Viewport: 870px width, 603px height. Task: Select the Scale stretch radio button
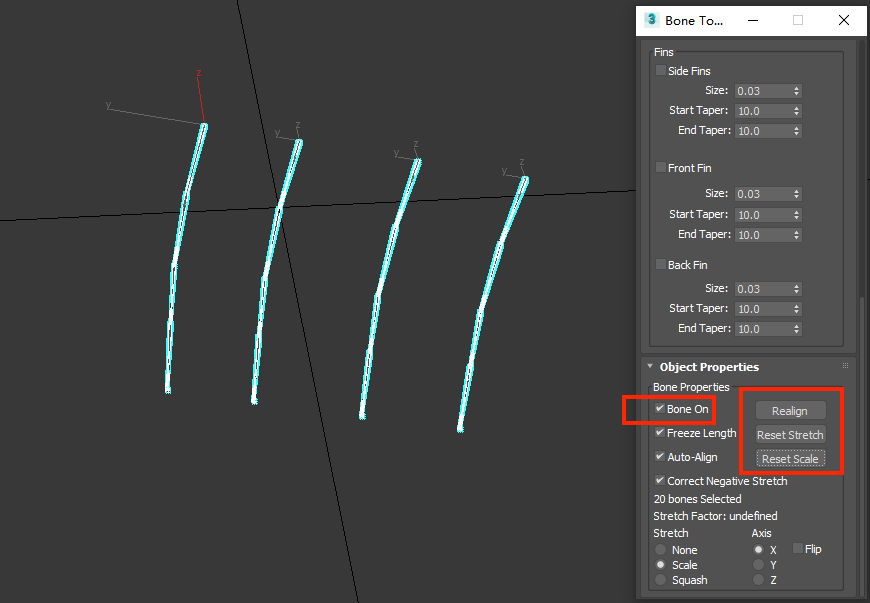[660, 565]
